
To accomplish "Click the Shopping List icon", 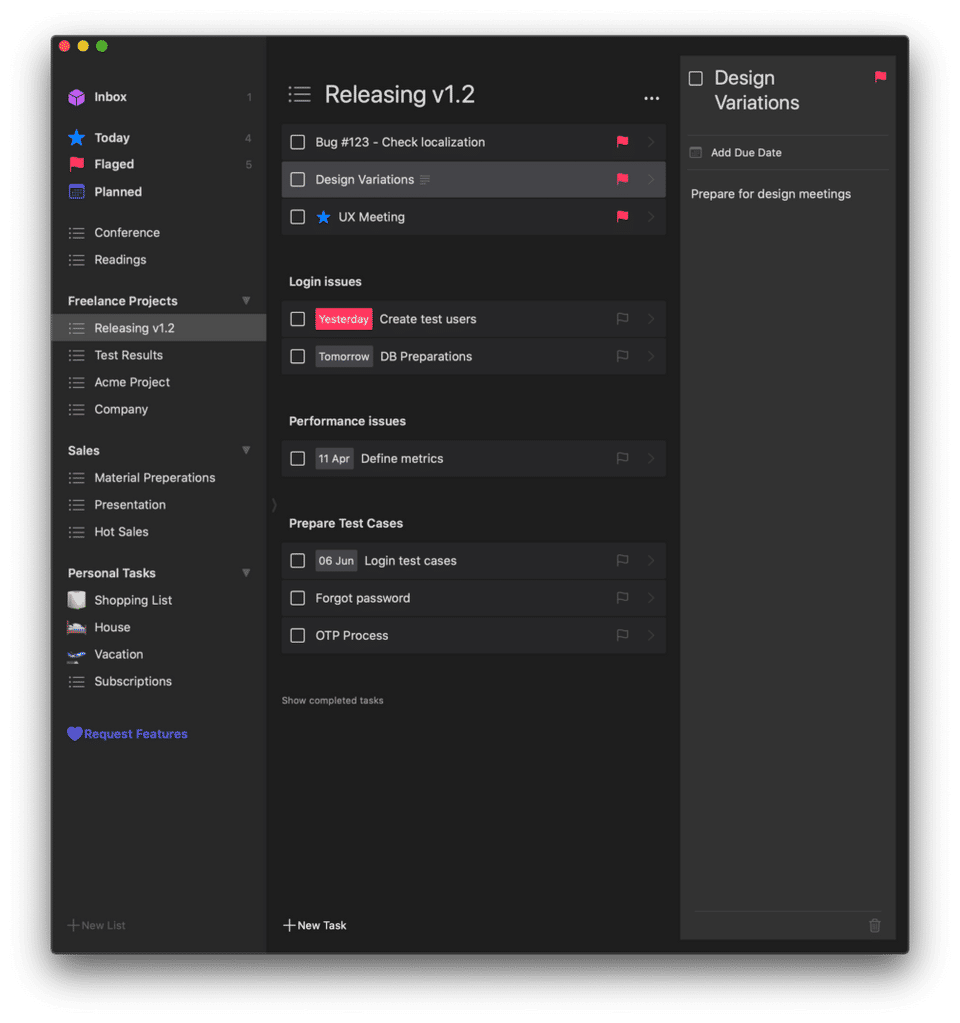I will pos(76,600).
